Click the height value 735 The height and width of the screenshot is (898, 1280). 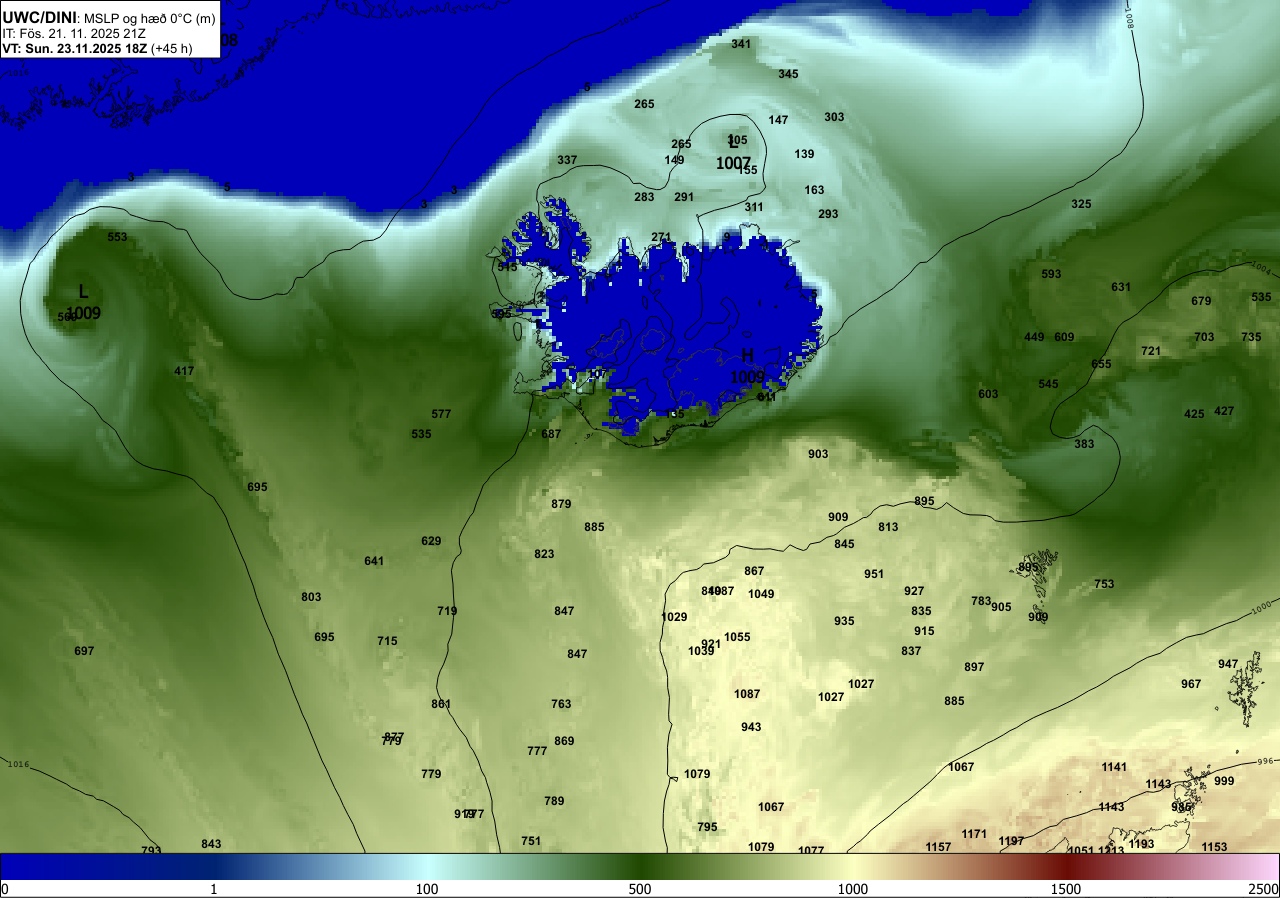click(1251, 337)
